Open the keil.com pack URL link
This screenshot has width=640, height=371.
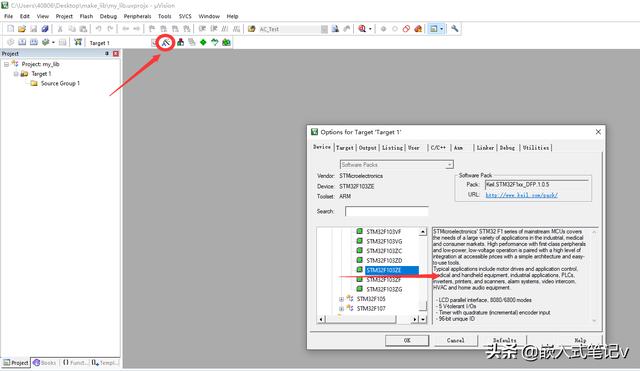pos(521,195)
